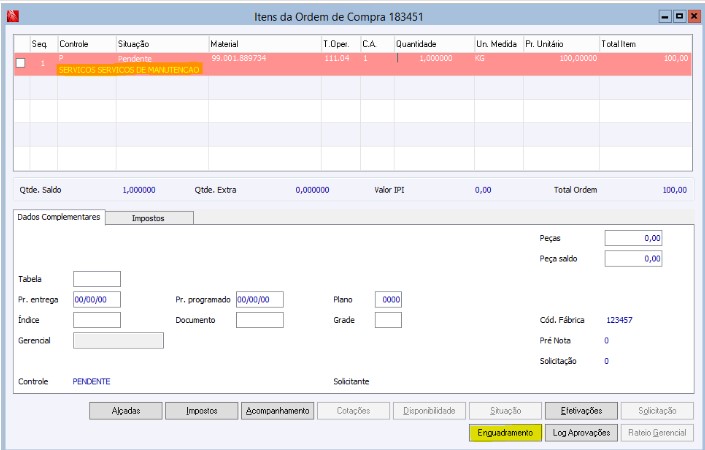The width and height of the screenshot is (705, 450).
Task: Click the Acompanhamento button
Action: pos(277,410)
